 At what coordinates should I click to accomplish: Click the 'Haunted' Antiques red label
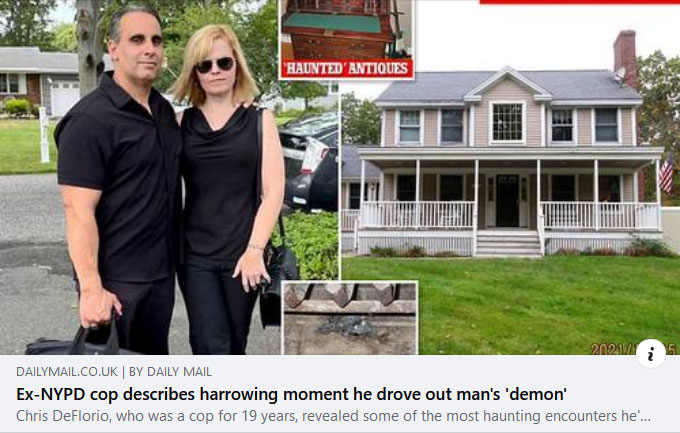[347, 69]
